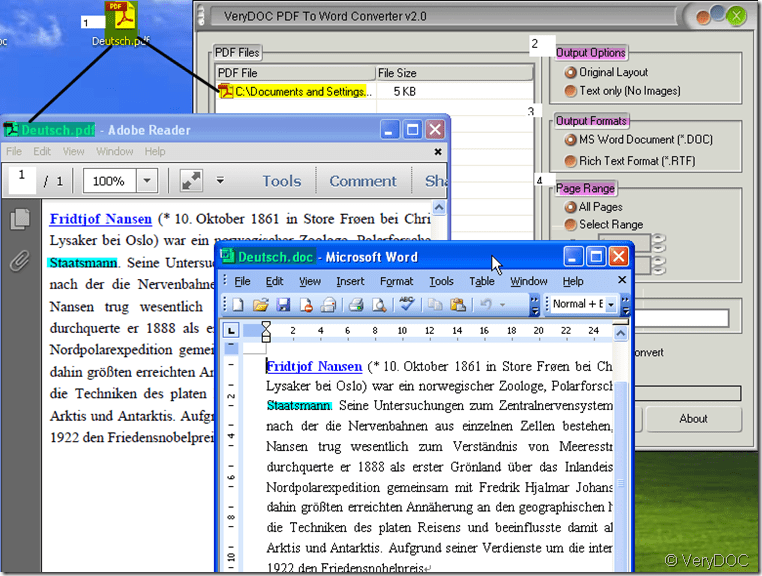Click the New Blank Document icon in Word

(x=238, y=305)
